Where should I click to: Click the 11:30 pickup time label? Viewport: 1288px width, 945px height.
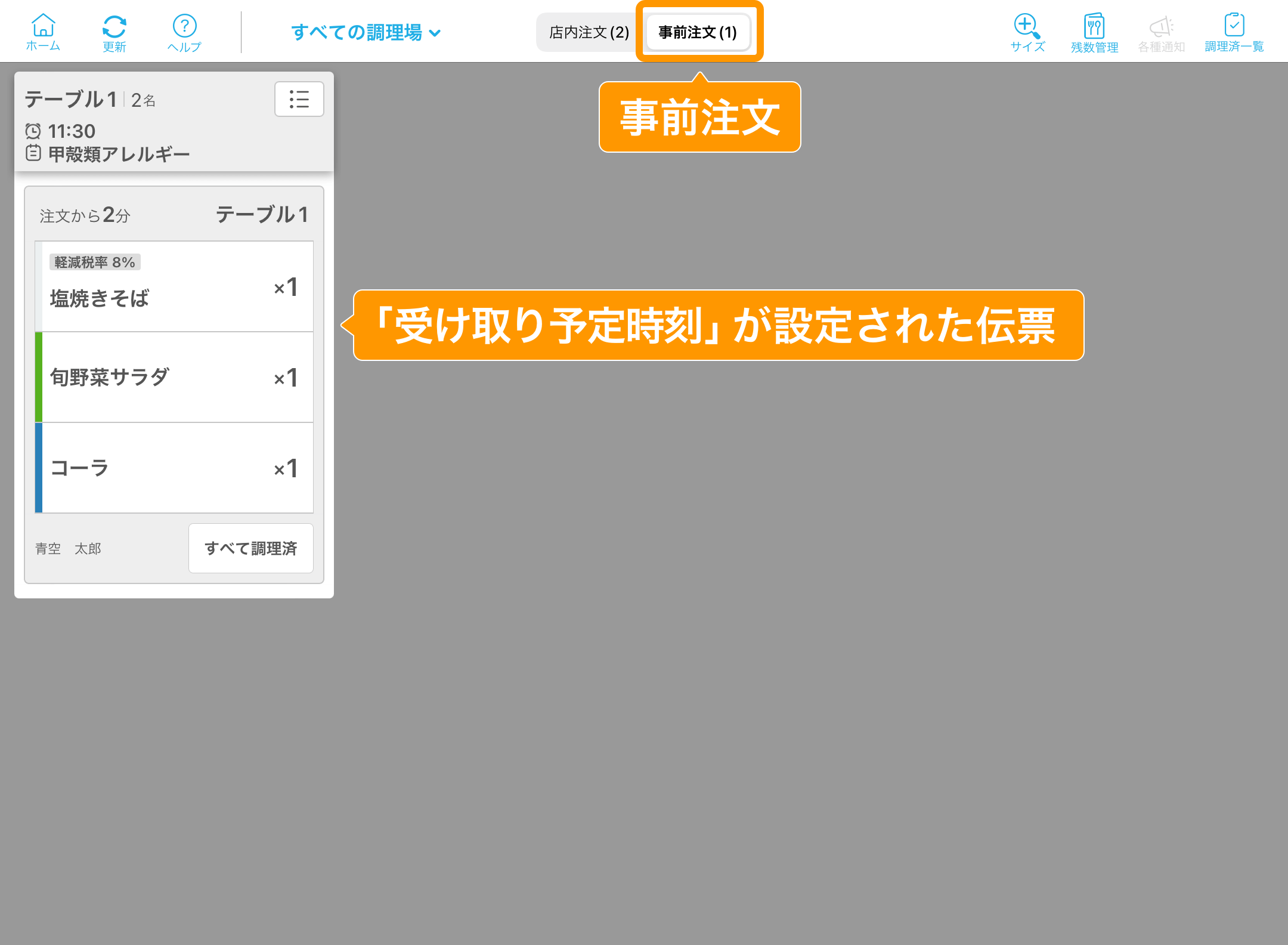(71, 131)
